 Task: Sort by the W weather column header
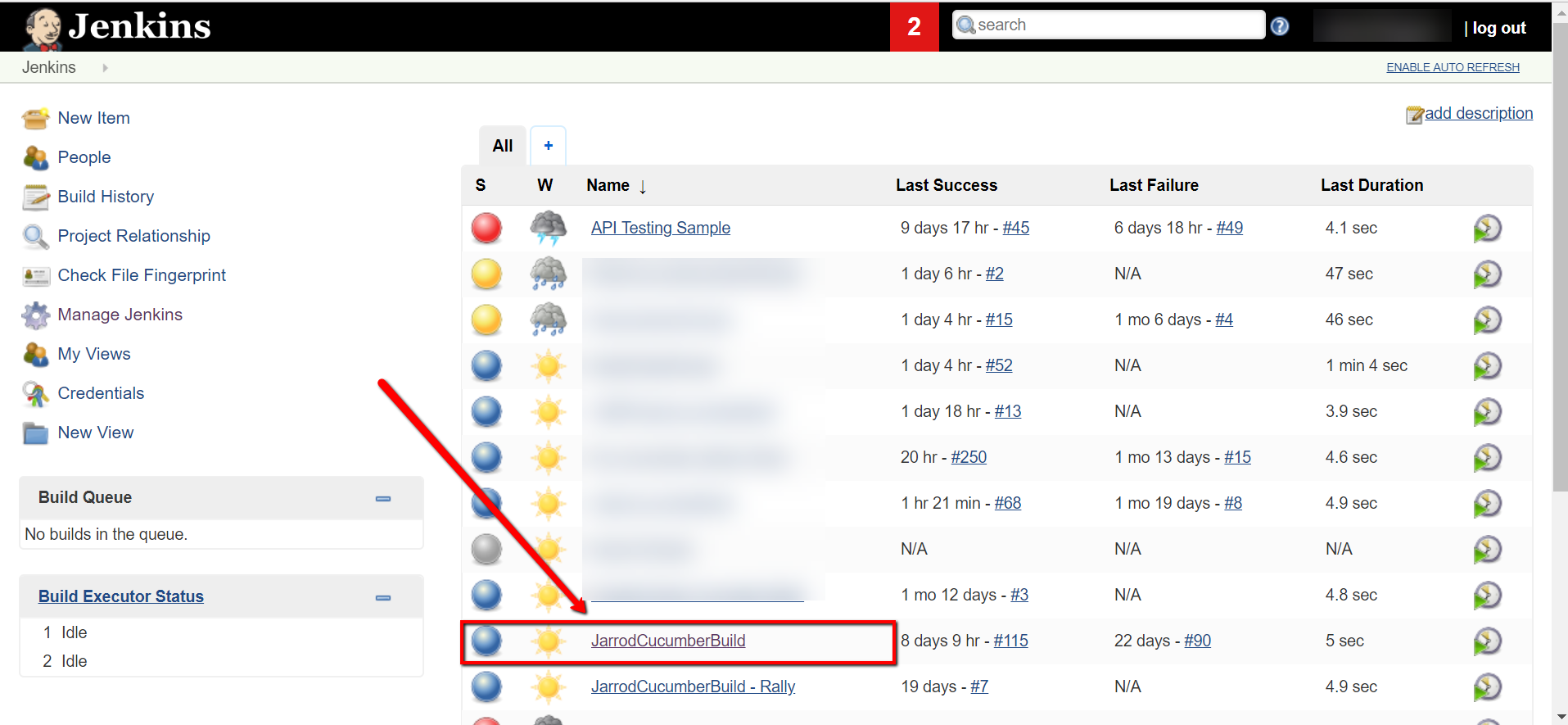coord(545,185)
